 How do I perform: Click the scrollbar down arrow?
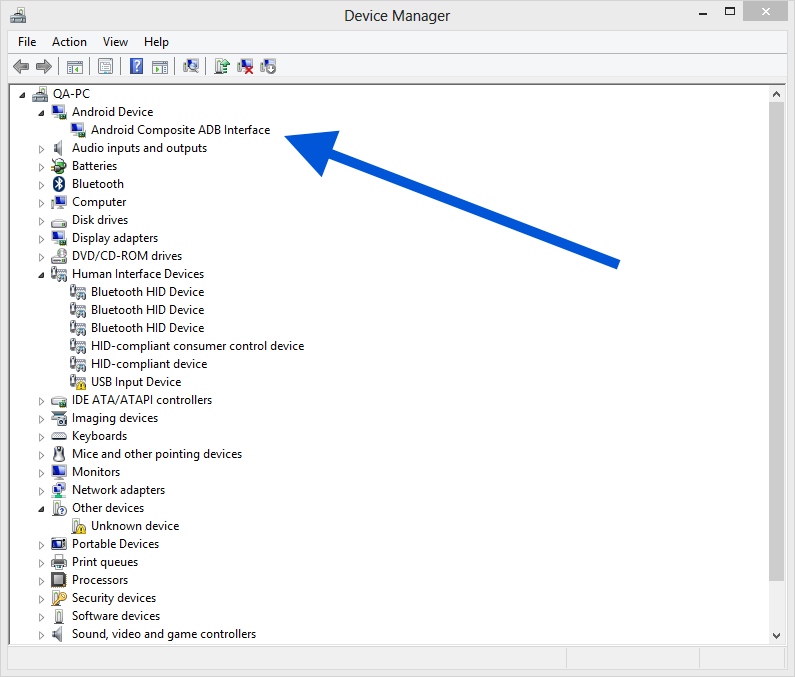(776, 635)
